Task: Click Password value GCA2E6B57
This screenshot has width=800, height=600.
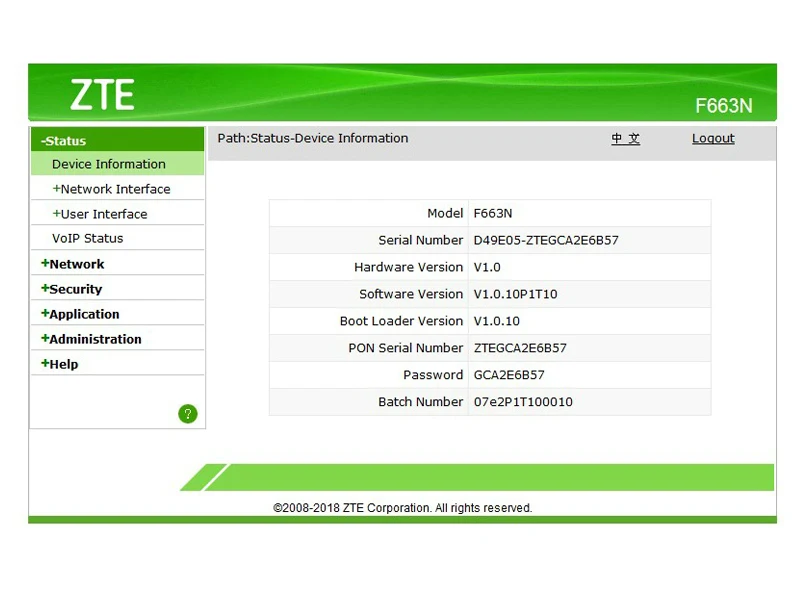Action: coord(509,375)
